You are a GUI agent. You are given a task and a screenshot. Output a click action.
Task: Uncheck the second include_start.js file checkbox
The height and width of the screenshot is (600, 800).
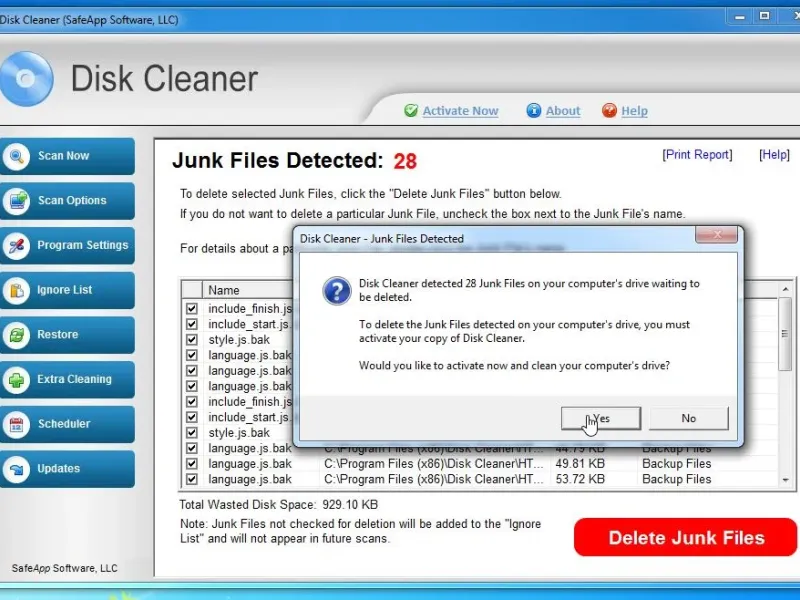pyautogui.click(x=192, y=417)
